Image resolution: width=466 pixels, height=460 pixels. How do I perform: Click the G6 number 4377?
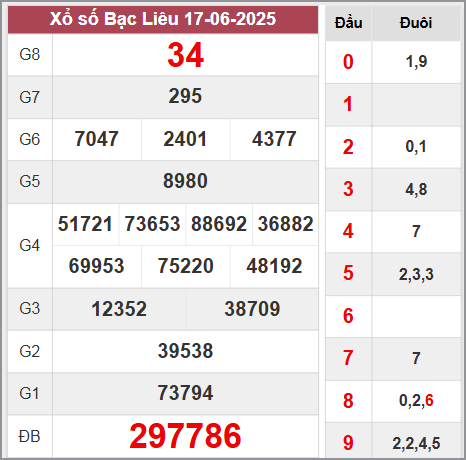coord(274,139)
